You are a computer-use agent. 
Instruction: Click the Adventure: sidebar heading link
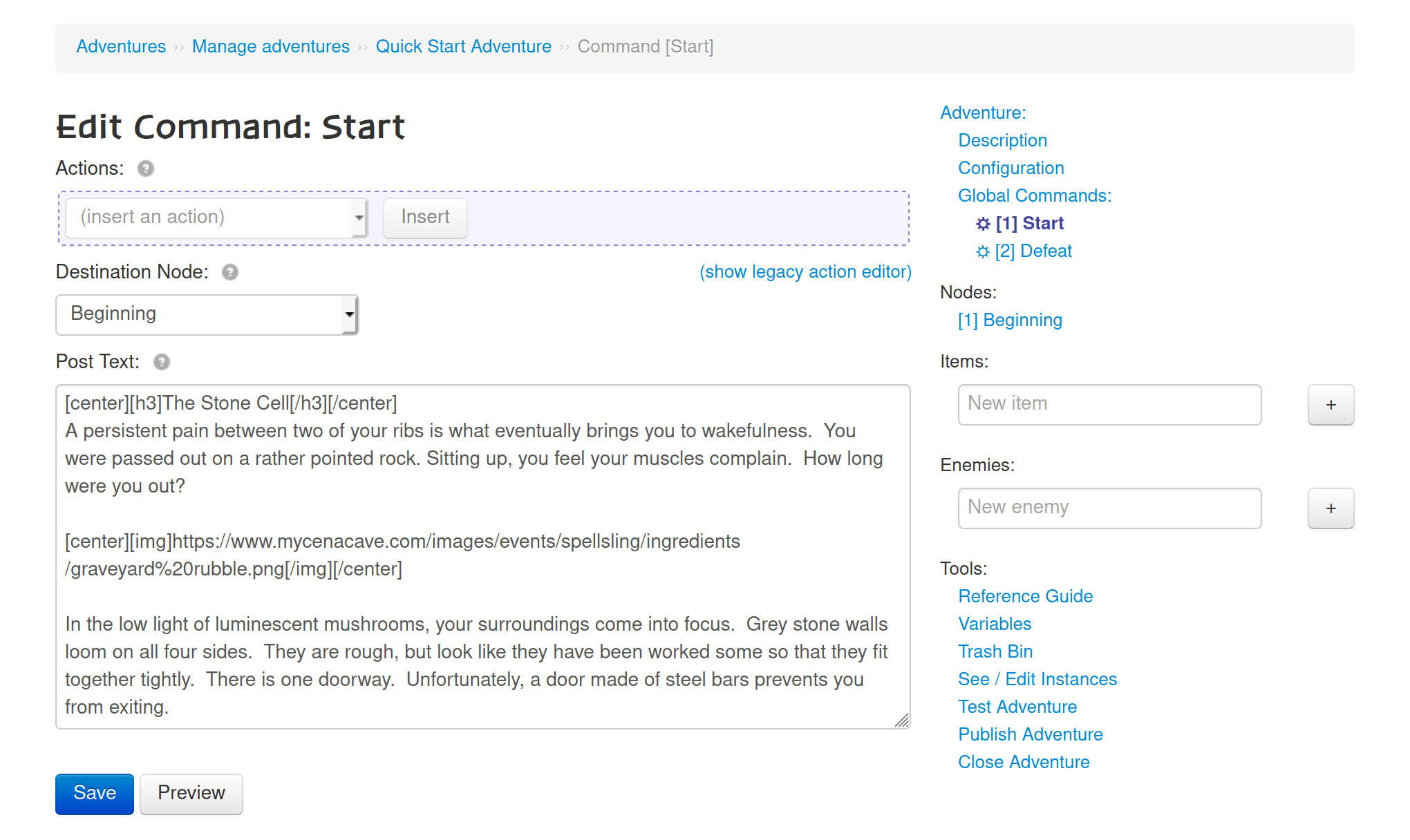pyautogui.click(x=983, y=113)
